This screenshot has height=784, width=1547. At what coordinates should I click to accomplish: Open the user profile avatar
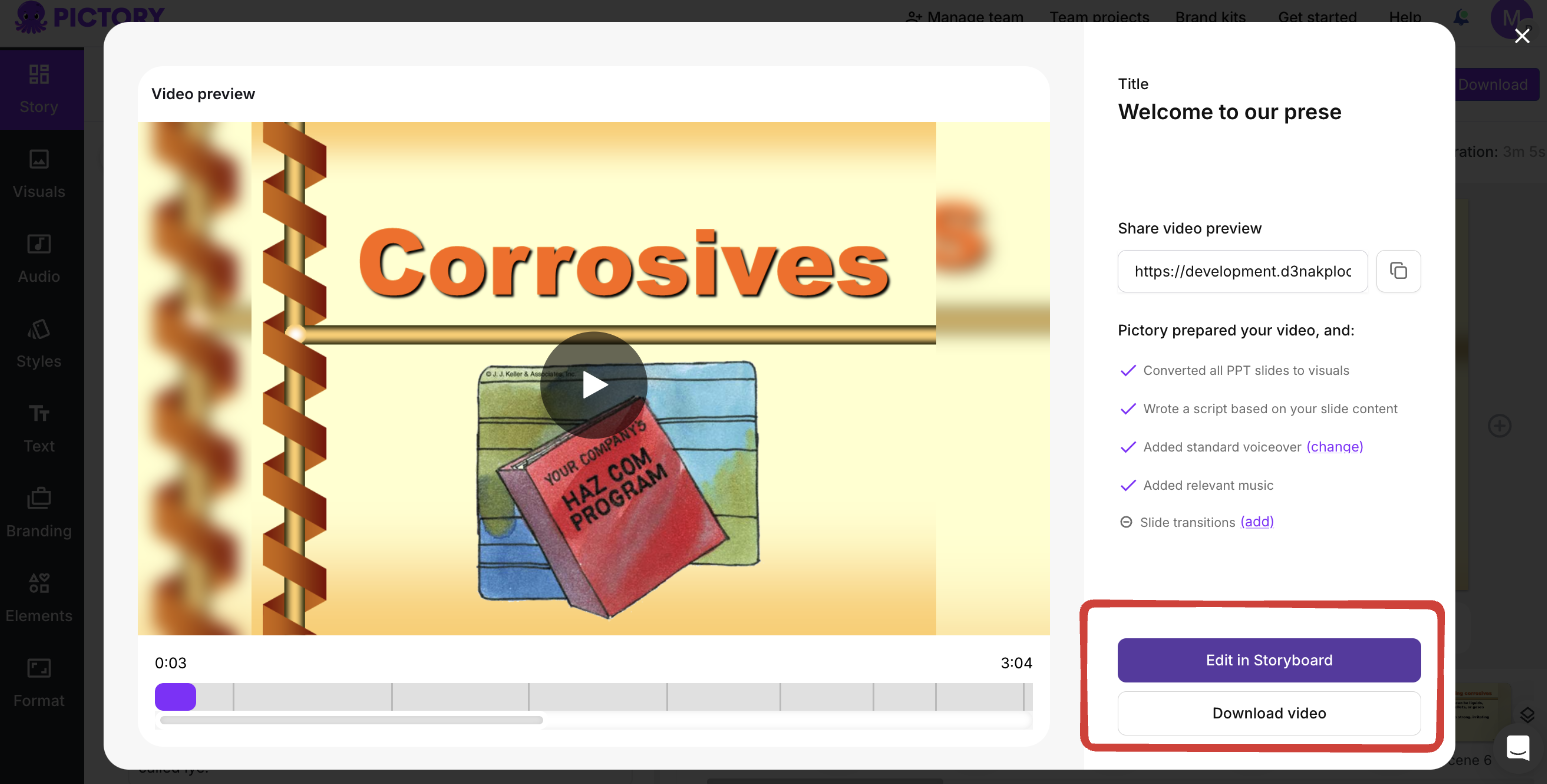tap(1512, 17)
